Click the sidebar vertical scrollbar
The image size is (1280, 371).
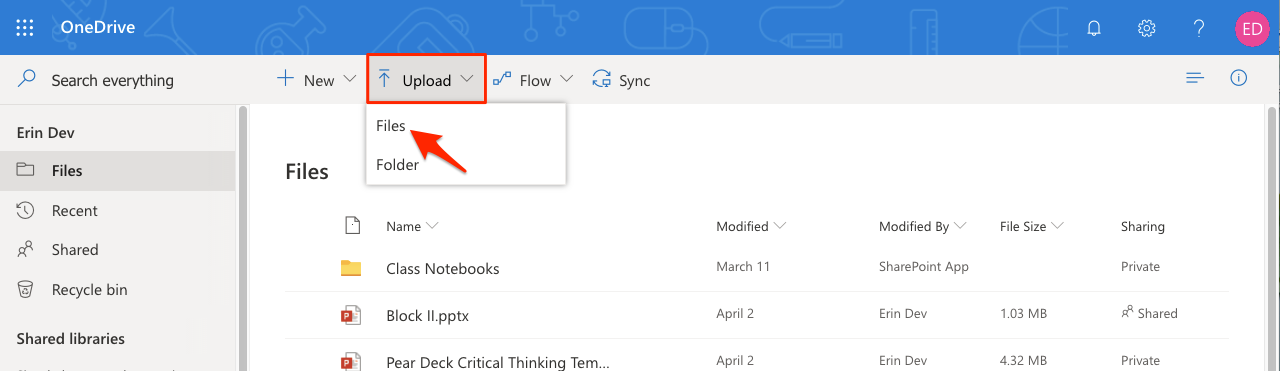coord(242,238)
